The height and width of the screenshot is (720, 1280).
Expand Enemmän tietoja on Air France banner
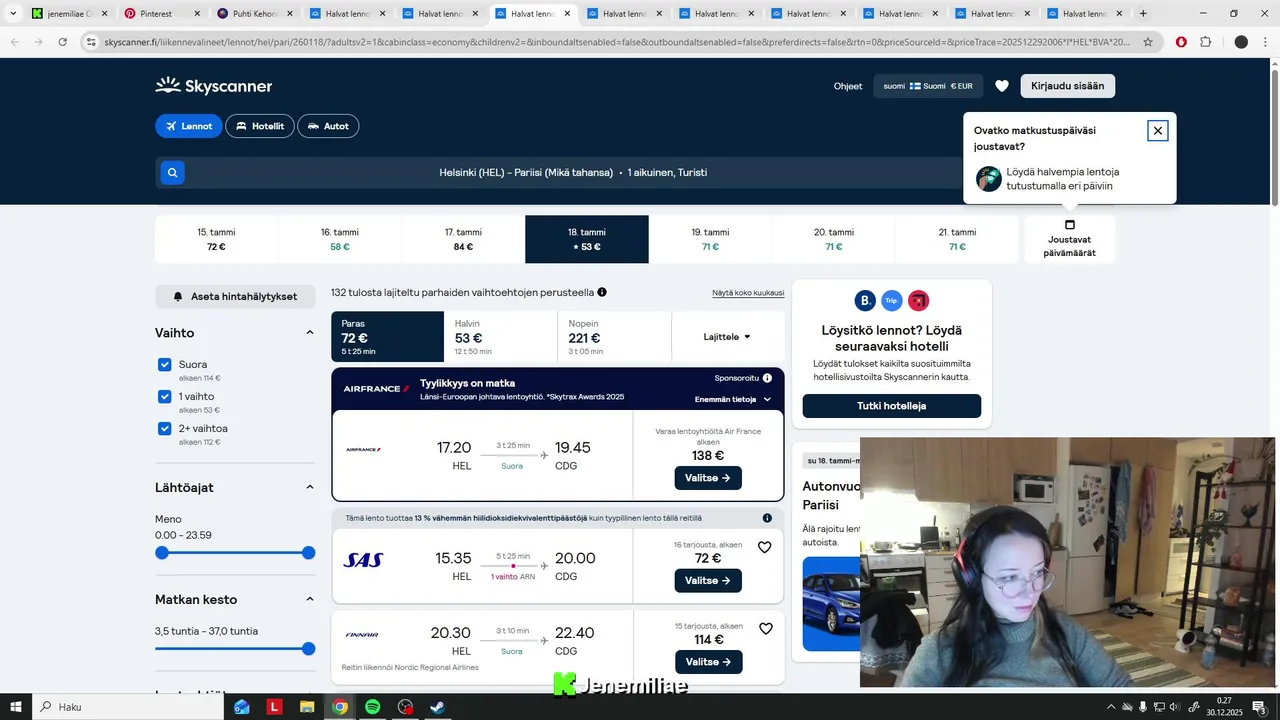point(733,399)
